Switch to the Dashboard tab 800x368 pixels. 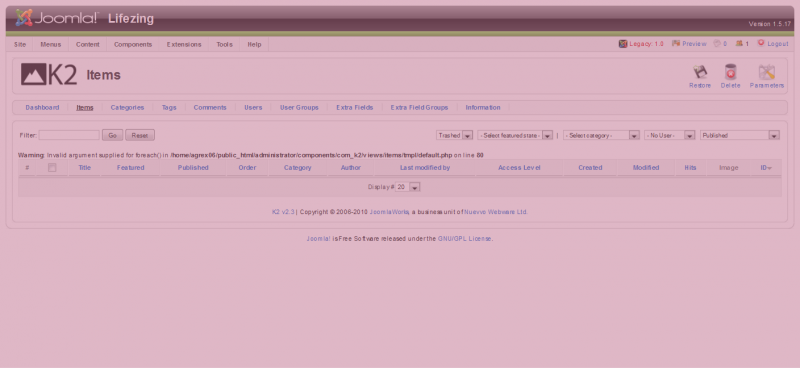click(42, 108)
